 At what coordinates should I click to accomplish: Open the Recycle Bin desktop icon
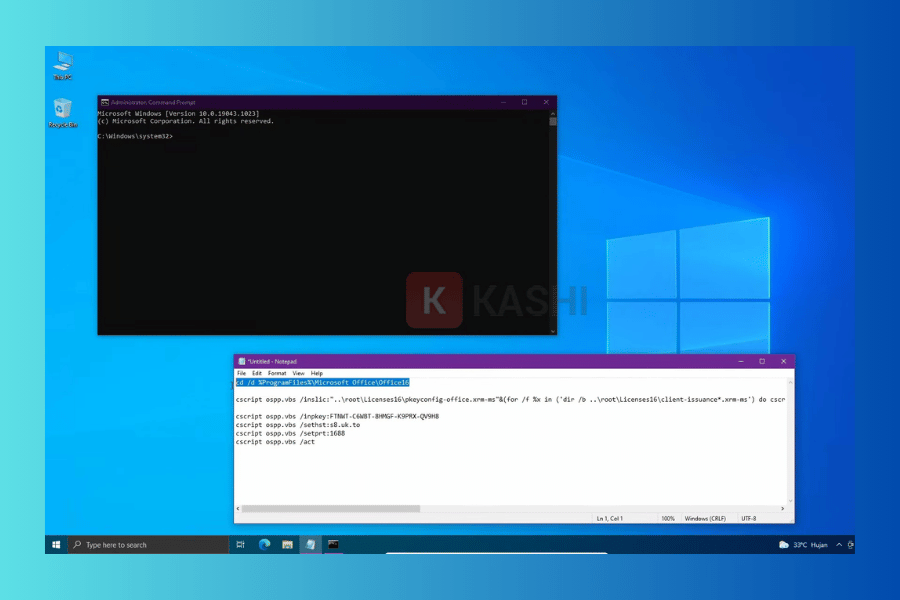[x=63, y=110]
